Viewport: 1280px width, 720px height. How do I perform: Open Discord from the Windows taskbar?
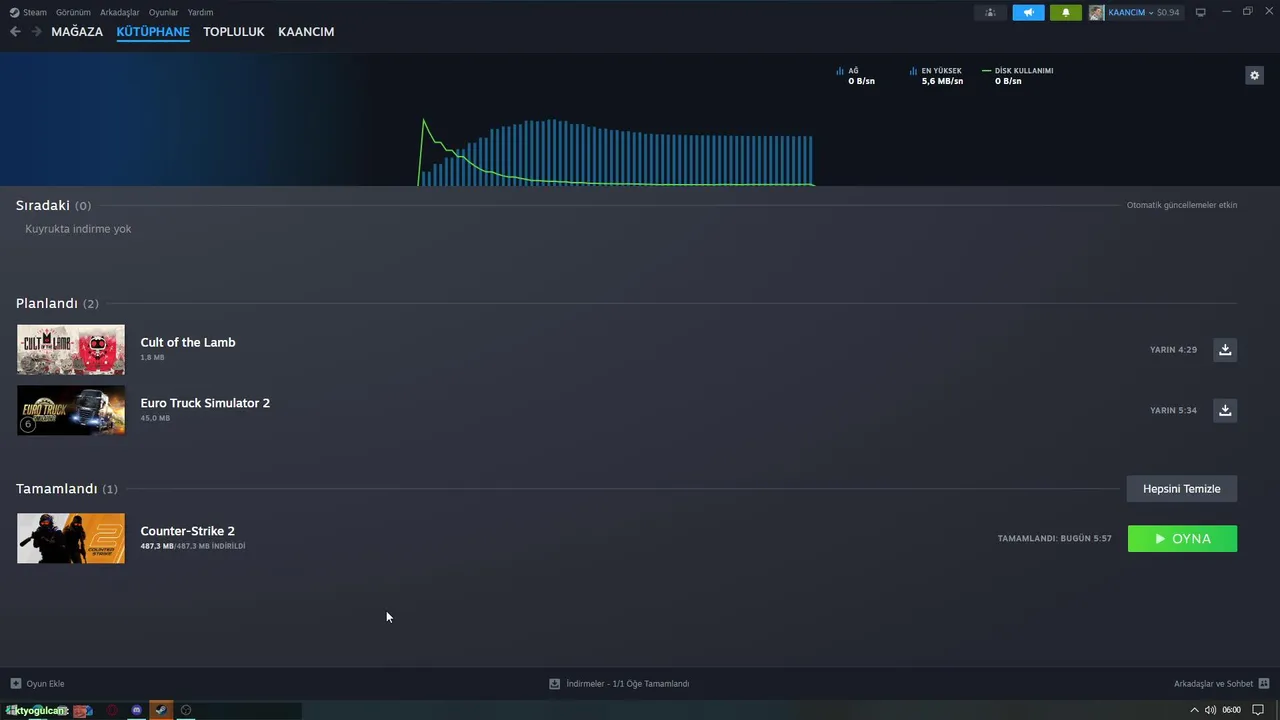(137, 710)
